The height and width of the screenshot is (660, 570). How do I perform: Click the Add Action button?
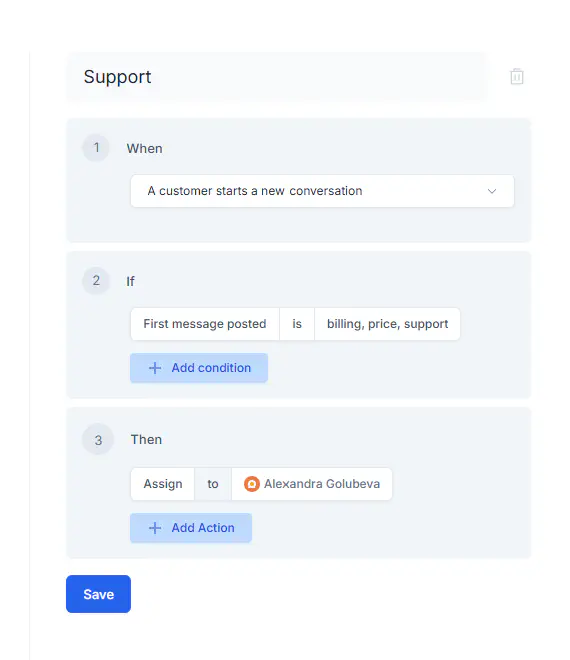coord(191,528)
